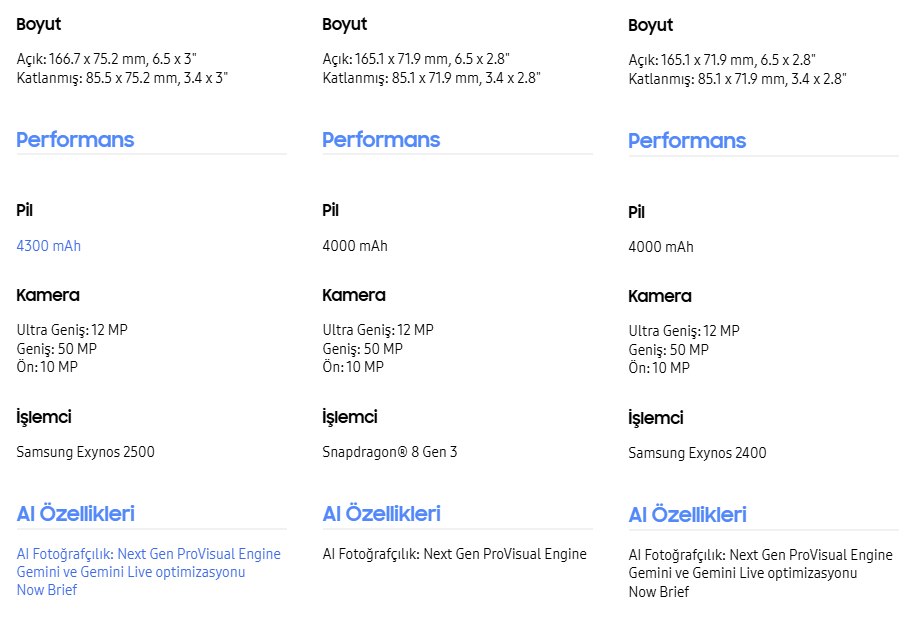The width and height of the screenshot is (908, 641).
Task: Click the third column's İşlemci heading
Action: 656,418
